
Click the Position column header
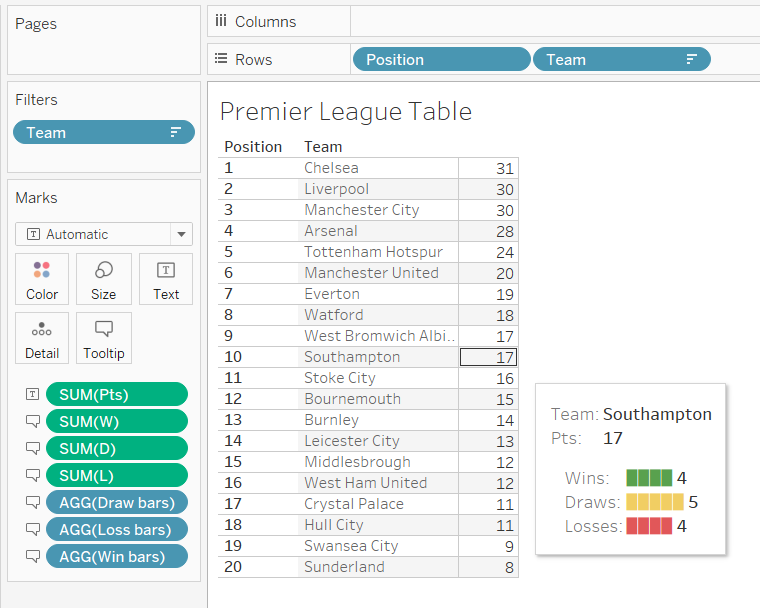click(x=253, y=146)
